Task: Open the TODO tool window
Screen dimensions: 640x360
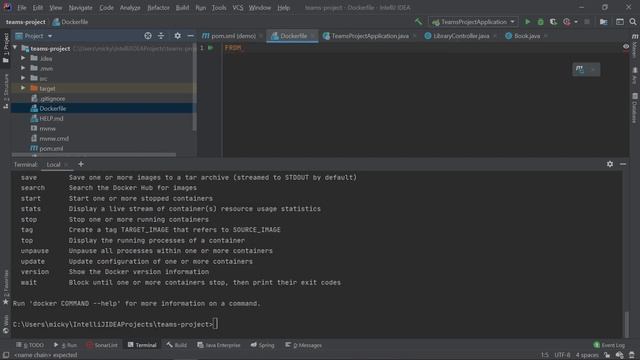Action: click(x=30, y=345)
